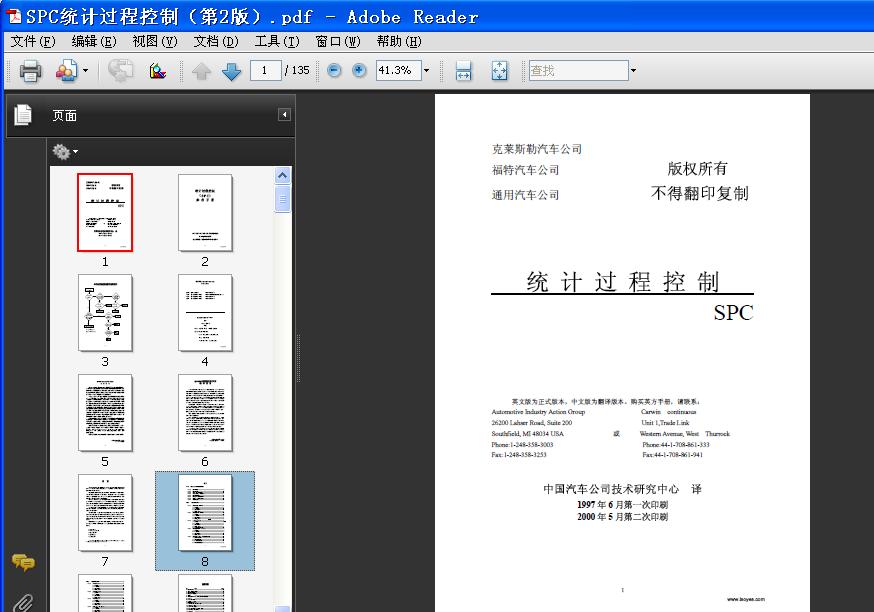The height and width of the screenshot is (612, 874).
Task: Click the 福特汽车公司 text
Action: [525, 170]
